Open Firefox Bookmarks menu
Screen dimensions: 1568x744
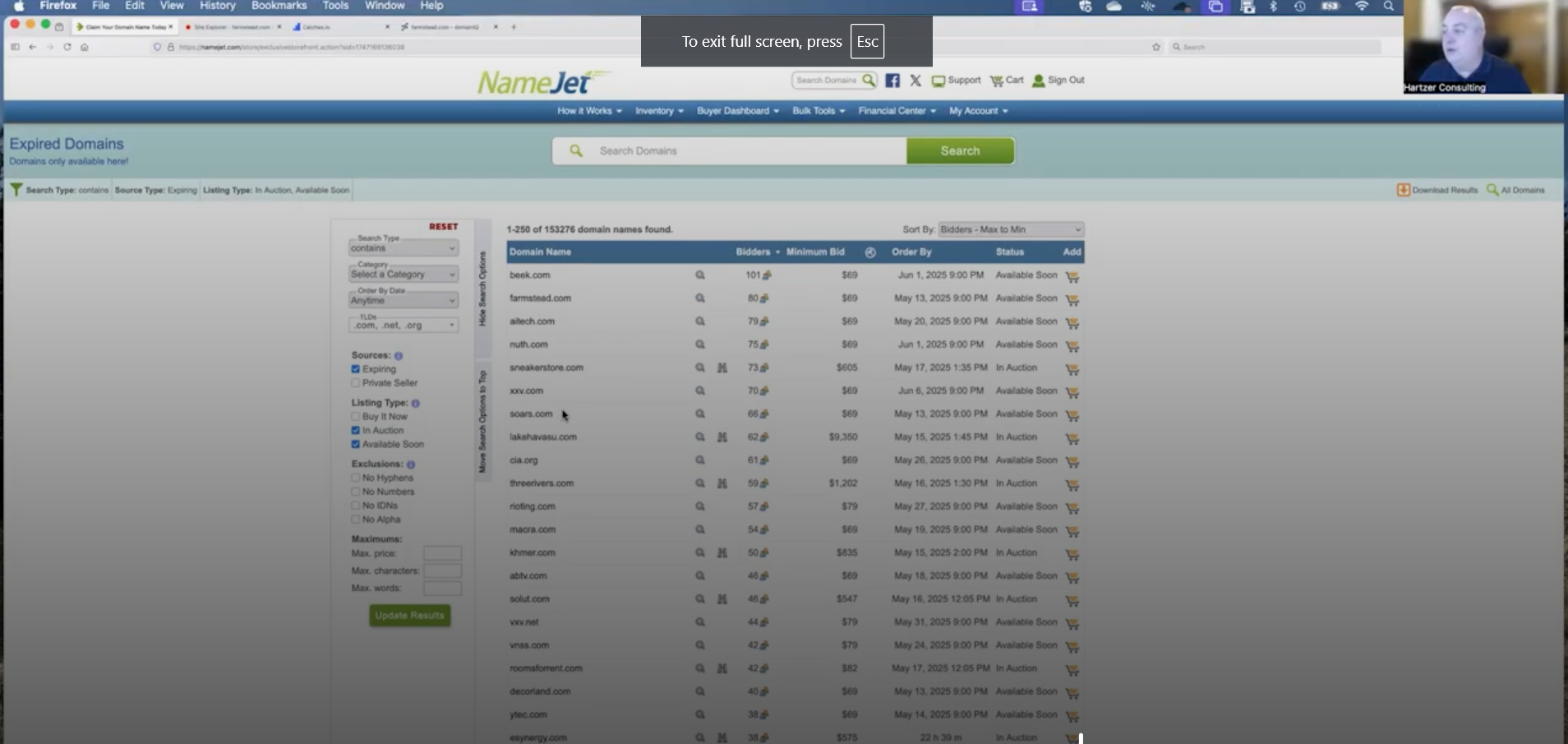279,6
